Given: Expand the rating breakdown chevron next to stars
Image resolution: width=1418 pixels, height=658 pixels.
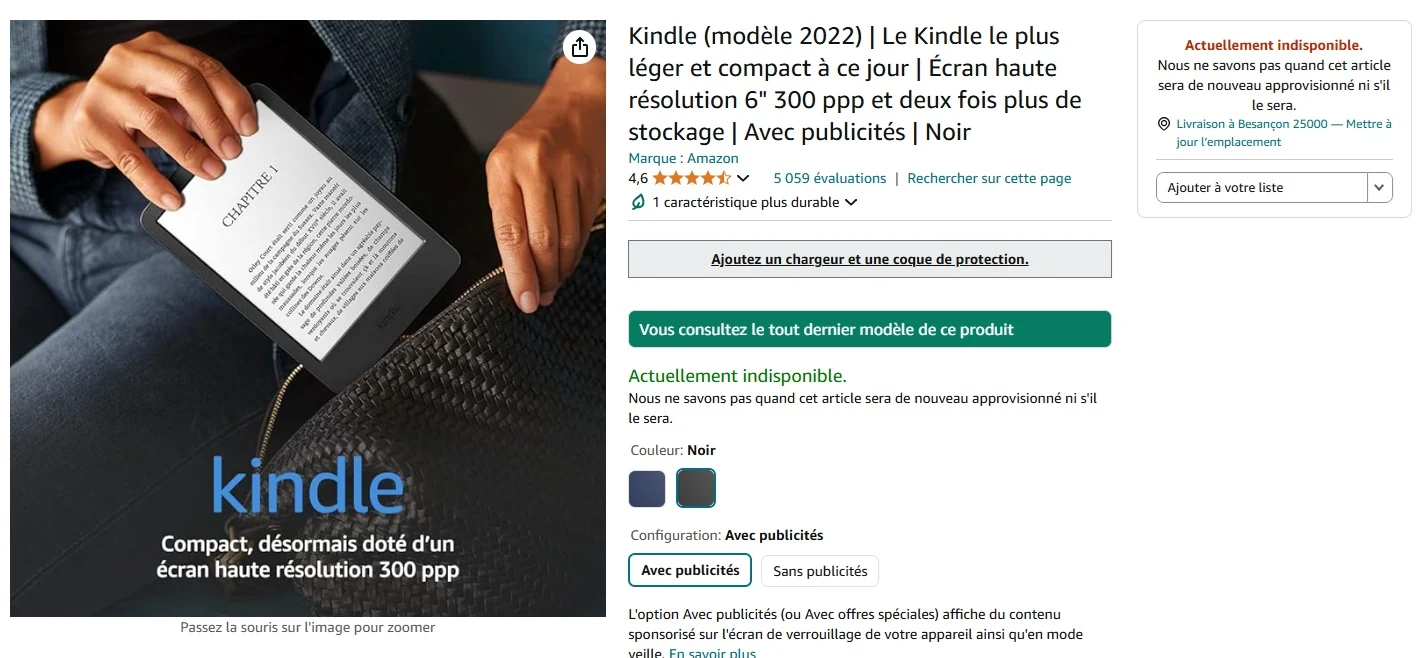Looking at the screenshot, I should tap(743, 179).
